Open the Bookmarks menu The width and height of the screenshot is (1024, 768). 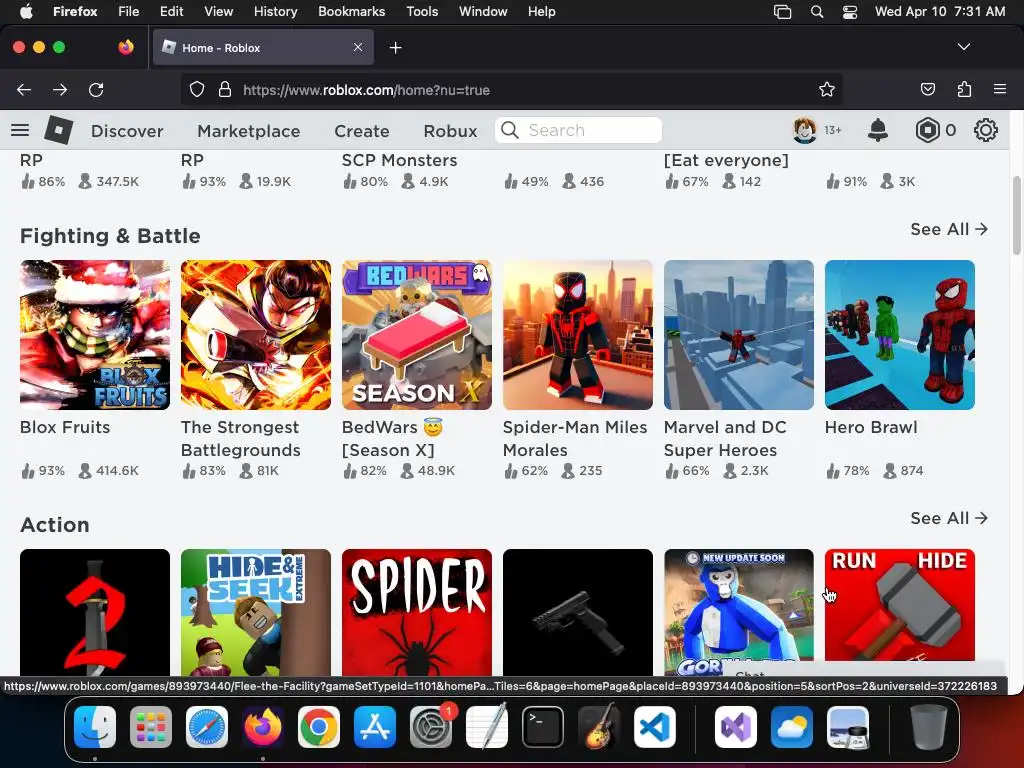point(351,12)
